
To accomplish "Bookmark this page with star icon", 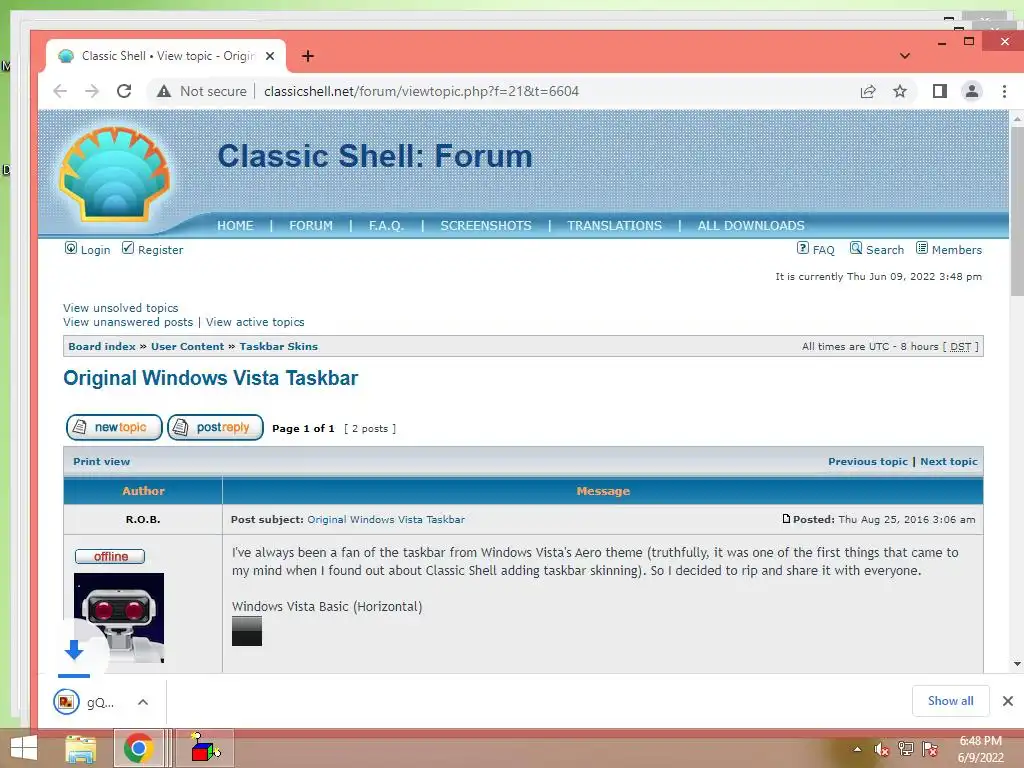I will [900, 91].
